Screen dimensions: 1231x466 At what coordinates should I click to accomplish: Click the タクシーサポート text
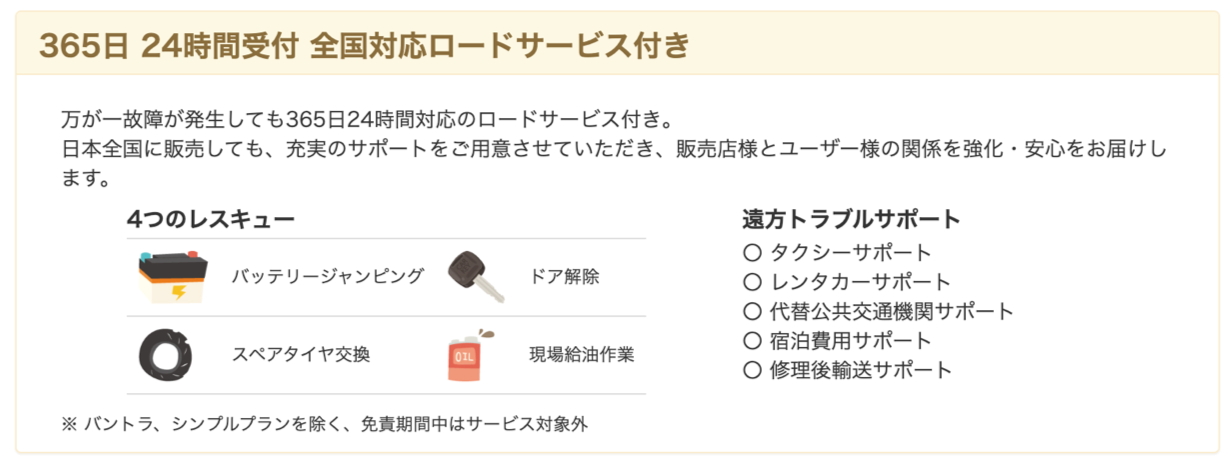pyautogui.click(x=851, y=253)
